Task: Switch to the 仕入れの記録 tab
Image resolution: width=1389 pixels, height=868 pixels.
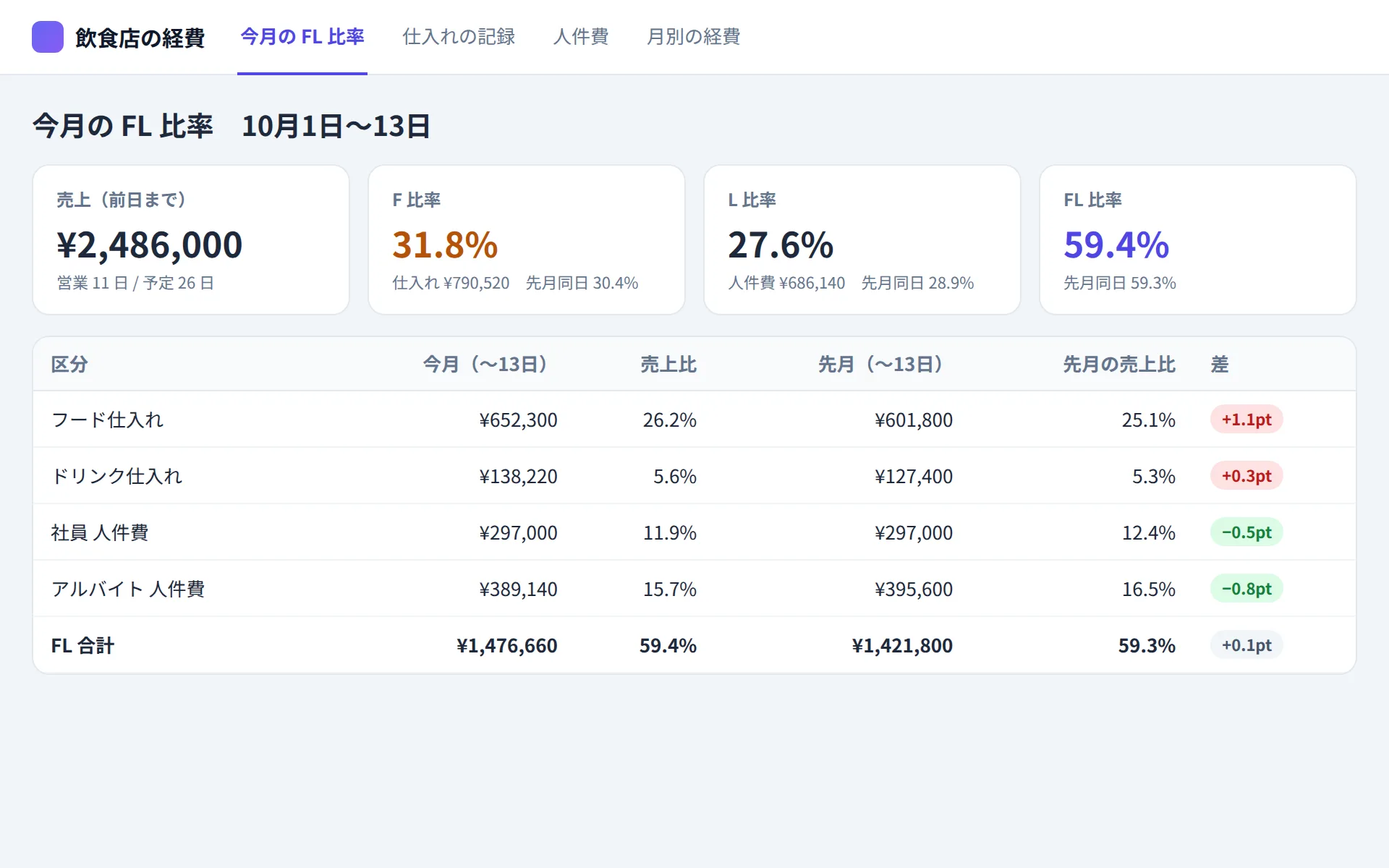Action: pos(459,37)
